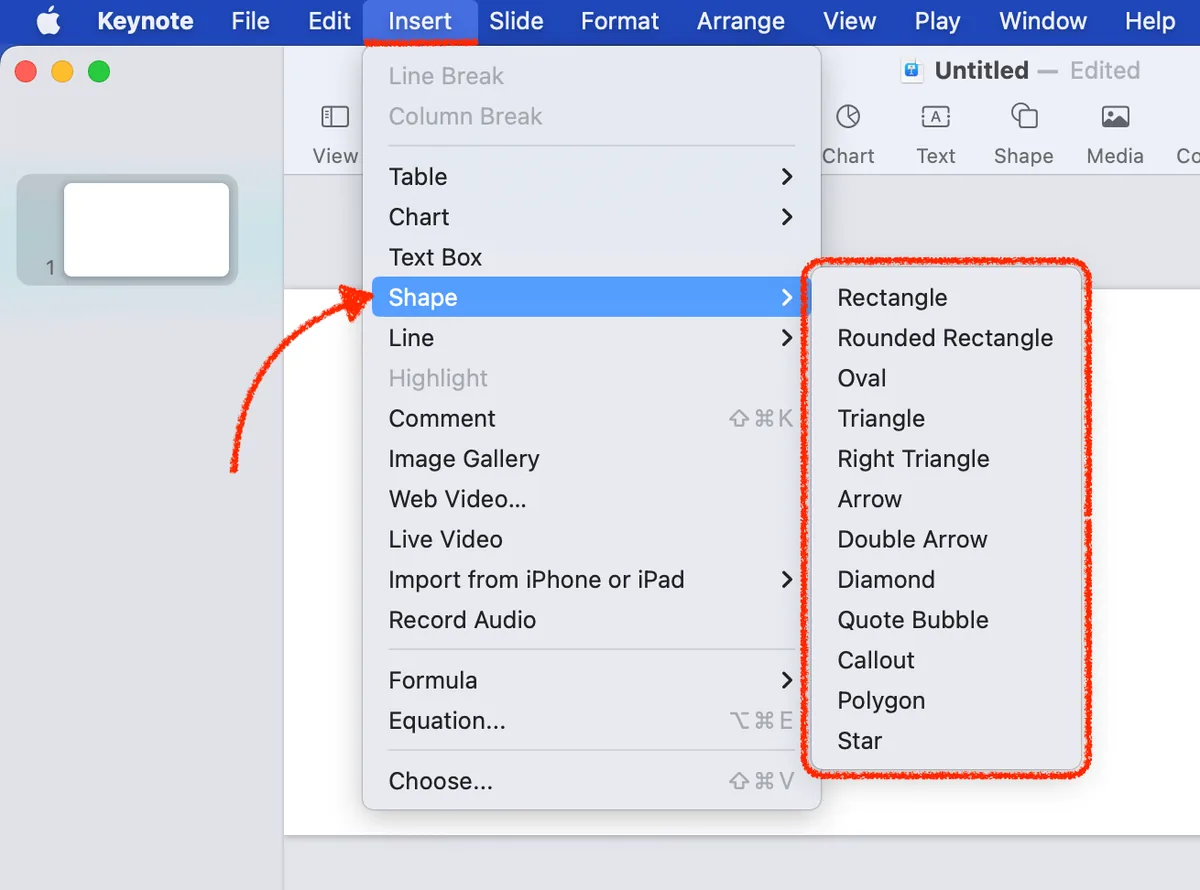1200x890 pixels.
Task: Click the Keynote document icon beside Untitled
Action: (x=911, y=70)
